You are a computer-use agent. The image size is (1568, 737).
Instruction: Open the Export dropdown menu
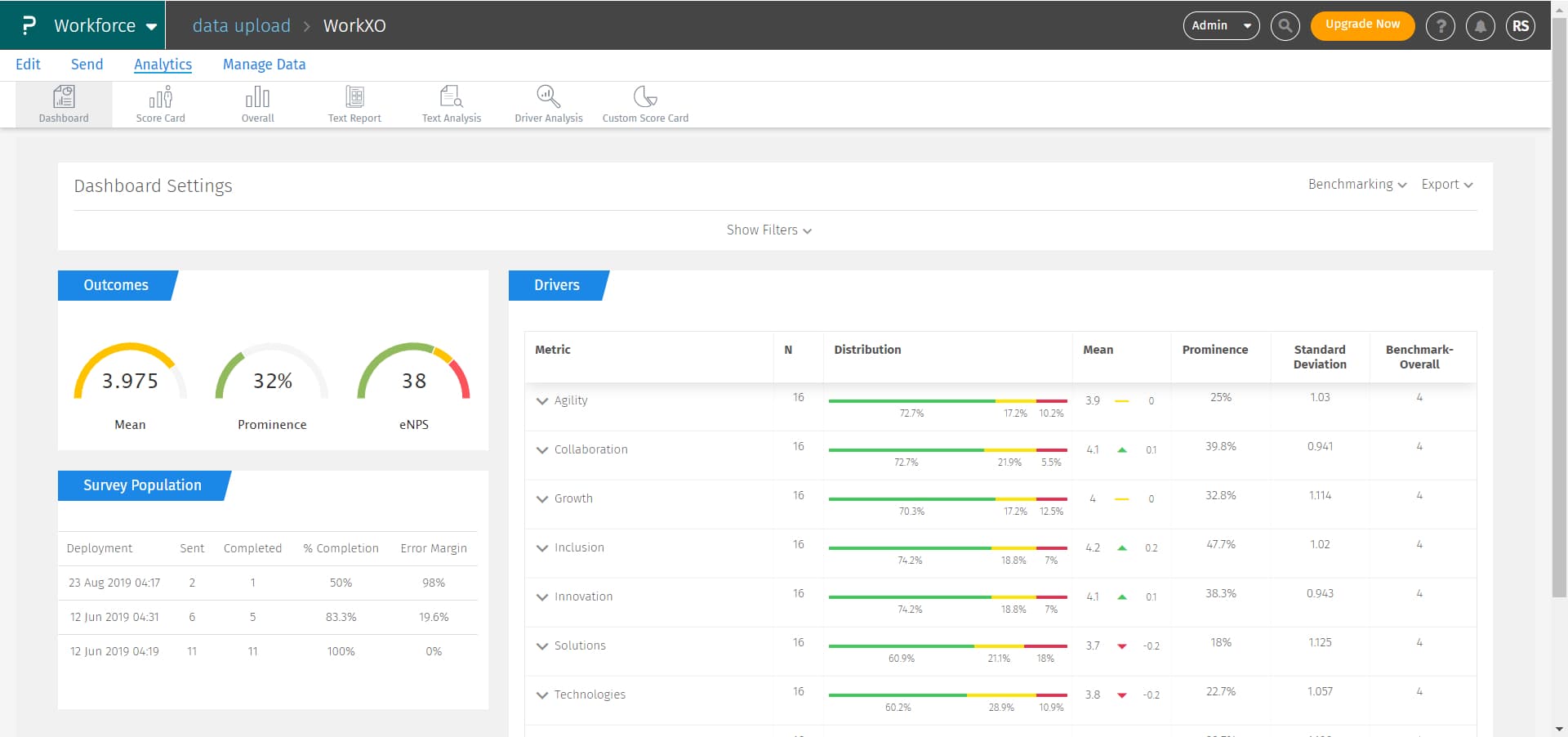click(1446, 185)
